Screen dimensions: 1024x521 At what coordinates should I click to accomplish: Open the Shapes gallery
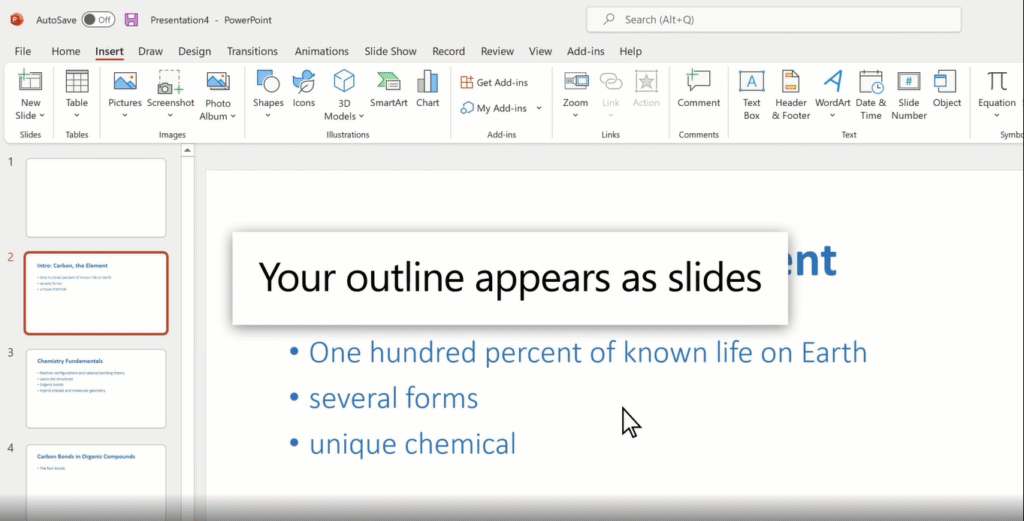pyautogui.click(x=268, y=83)
